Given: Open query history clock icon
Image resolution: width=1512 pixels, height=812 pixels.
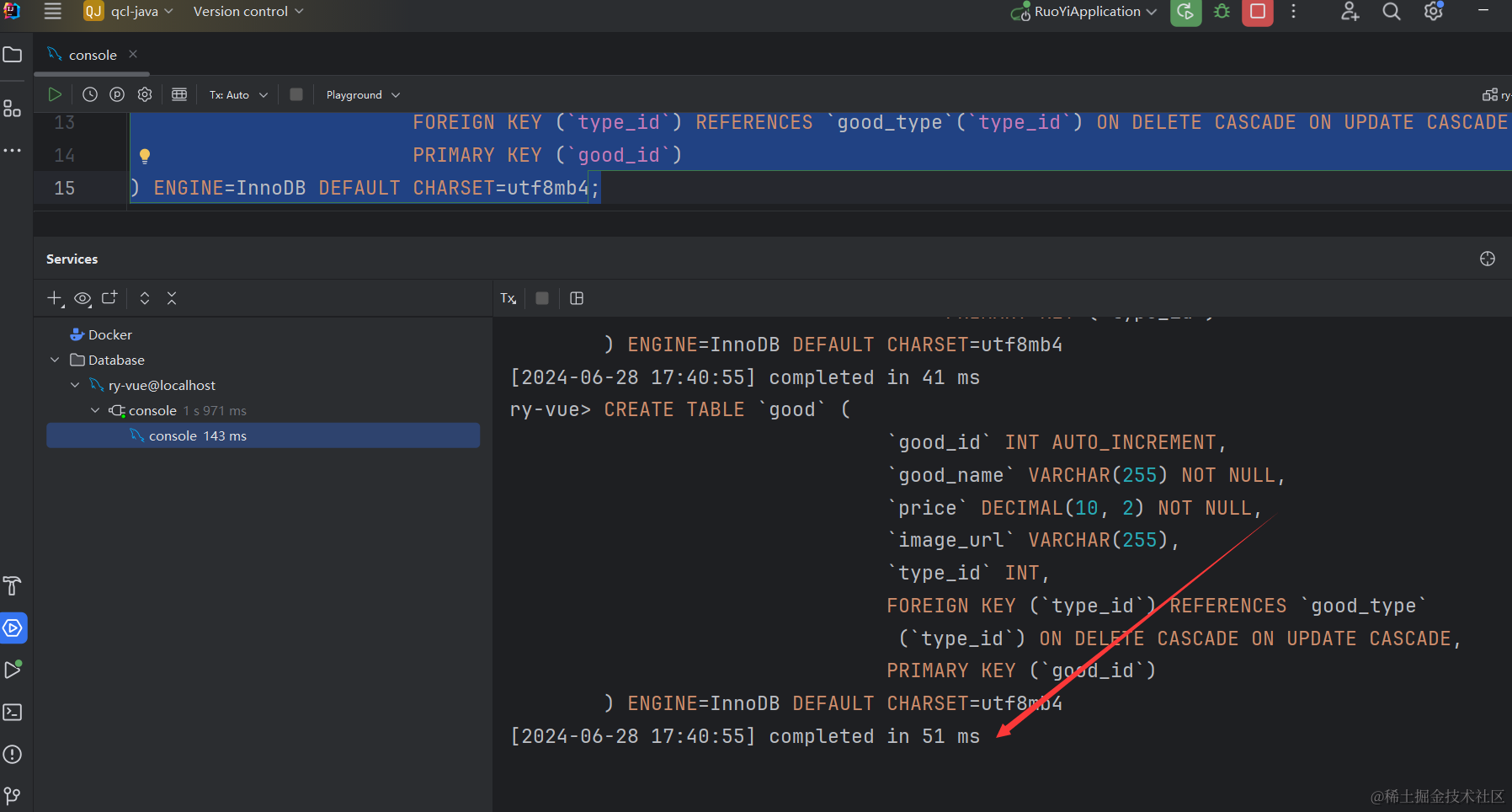Looking at the screenshot, I should [90, 94].
